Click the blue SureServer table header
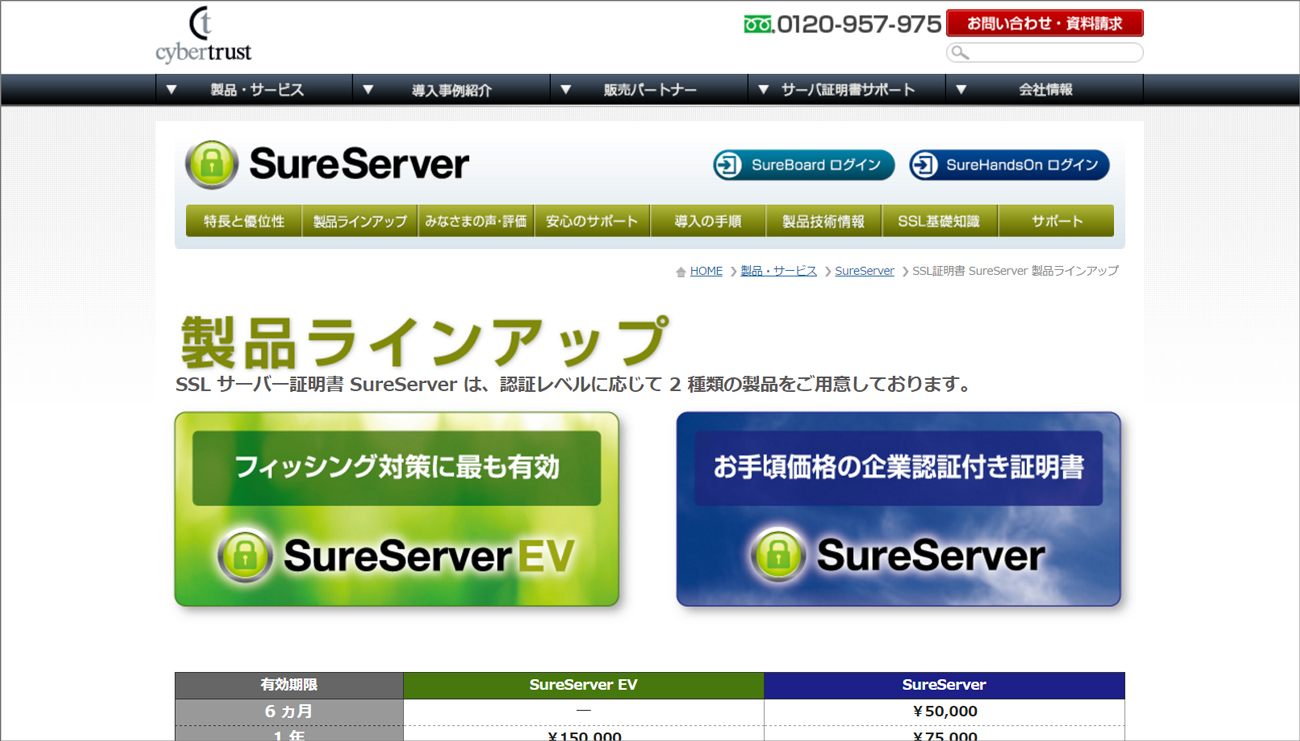The width and height of the screenshot is (1300, 741). tap(944, 685)
